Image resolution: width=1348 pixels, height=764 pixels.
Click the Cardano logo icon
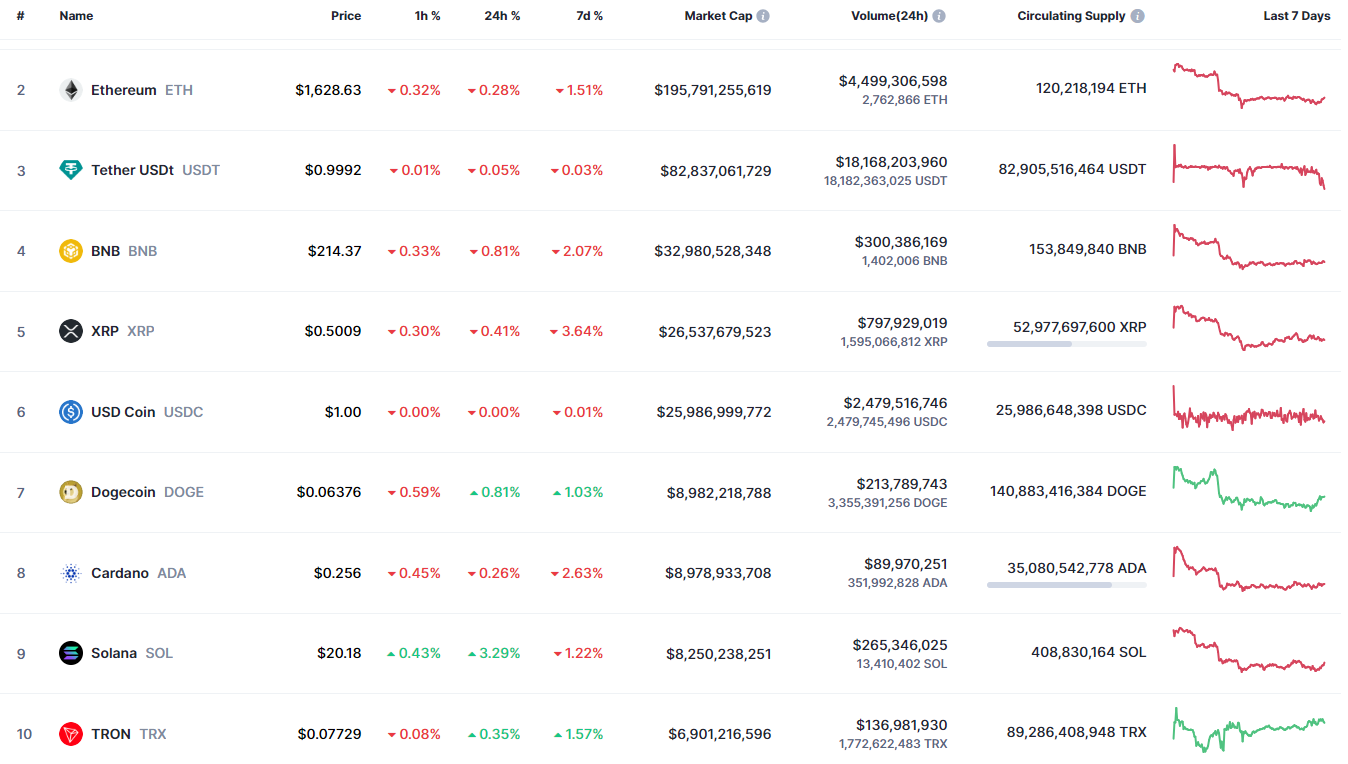pyautogui.click(x=70, y=573)
